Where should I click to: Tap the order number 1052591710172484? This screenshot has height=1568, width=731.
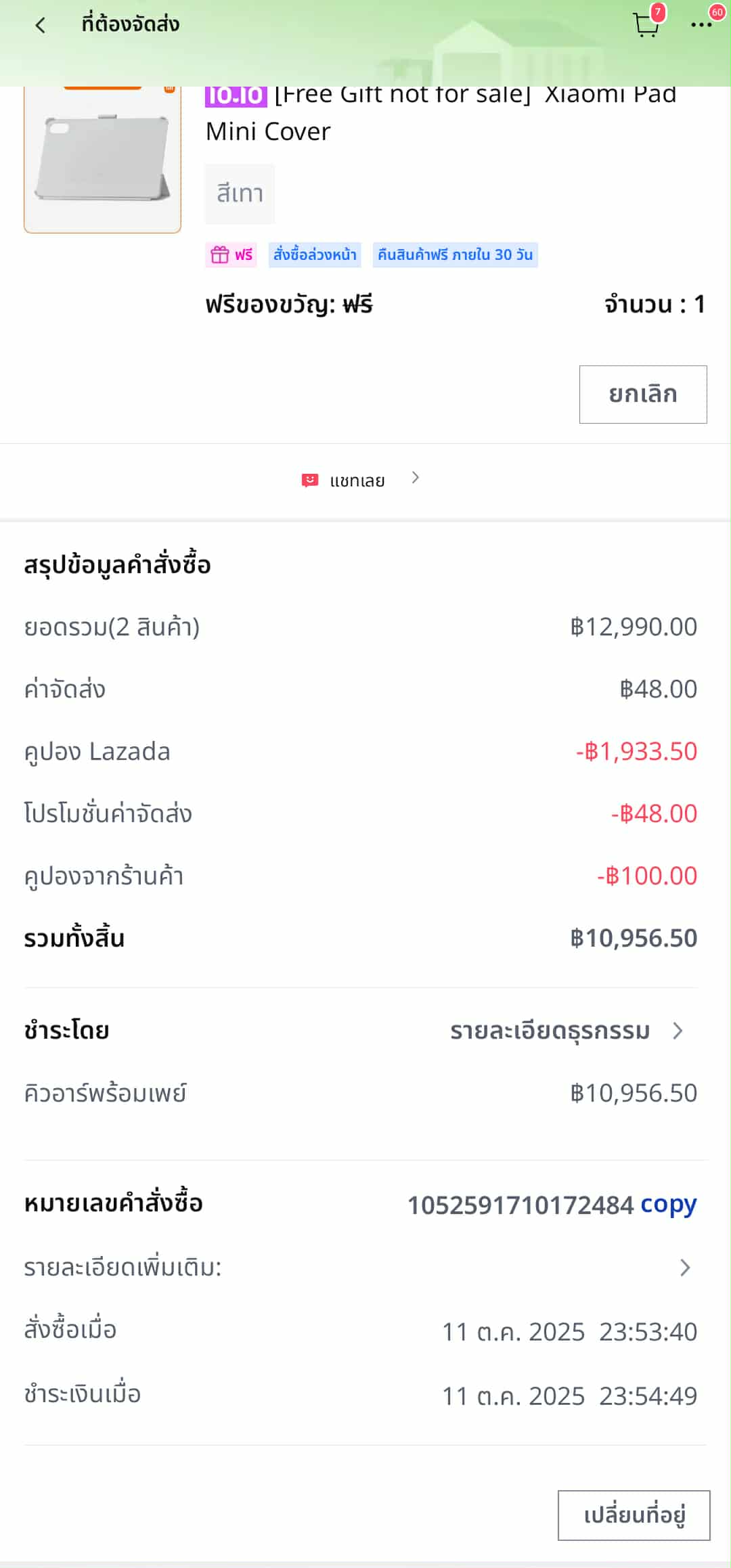tap(520, 1205)
